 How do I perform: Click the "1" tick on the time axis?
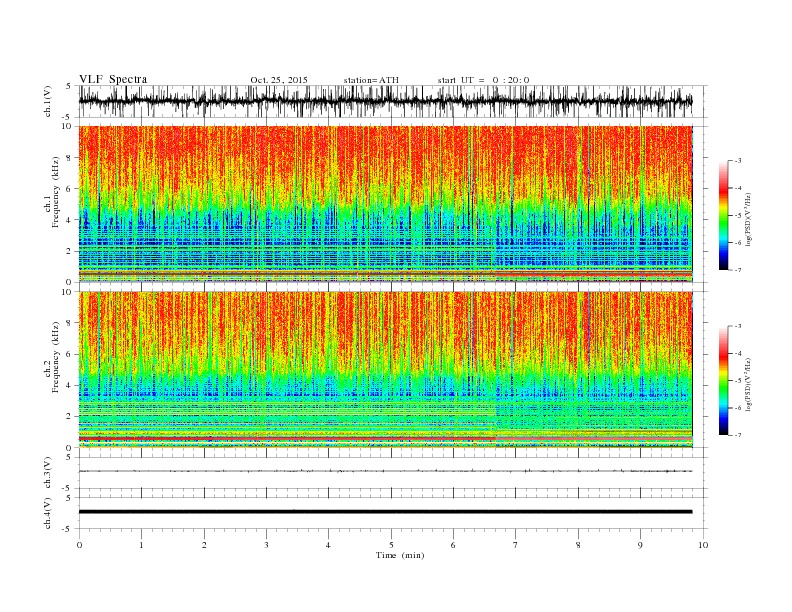141,545
